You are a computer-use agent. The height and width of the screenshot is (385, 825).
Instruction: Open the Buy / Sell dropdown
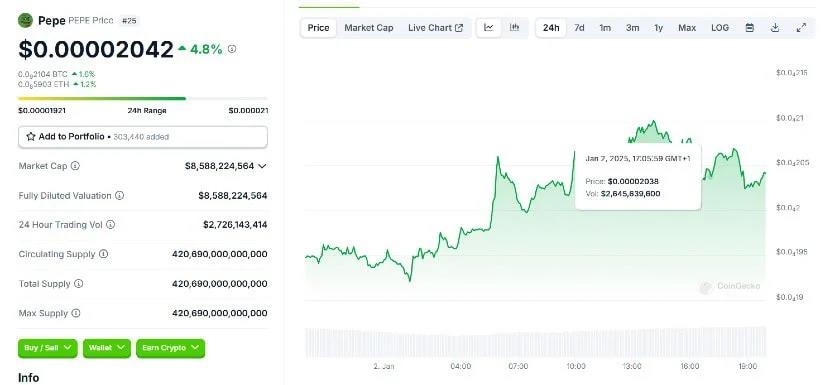48,348
